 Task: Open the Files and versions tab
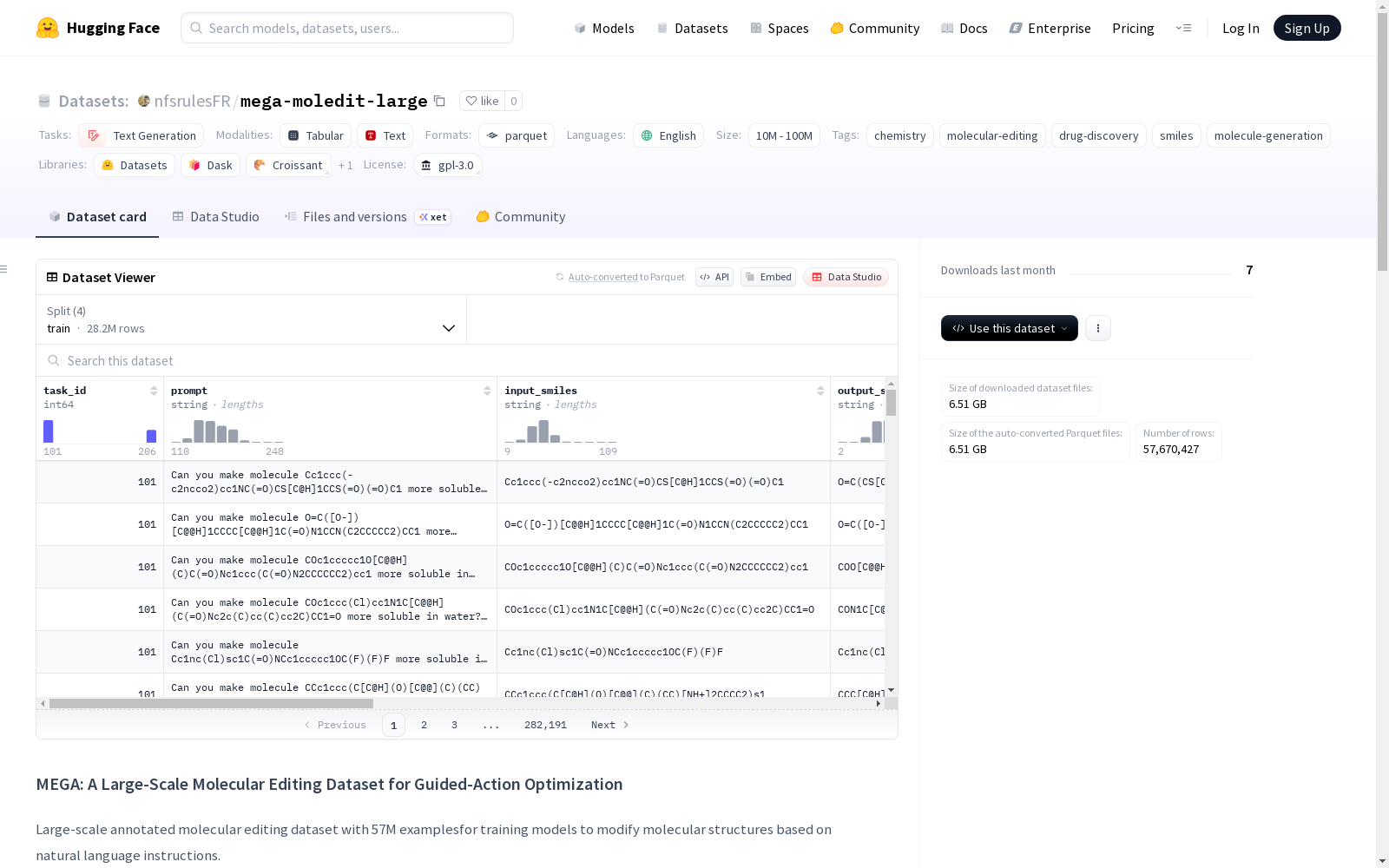pos(366,217)
